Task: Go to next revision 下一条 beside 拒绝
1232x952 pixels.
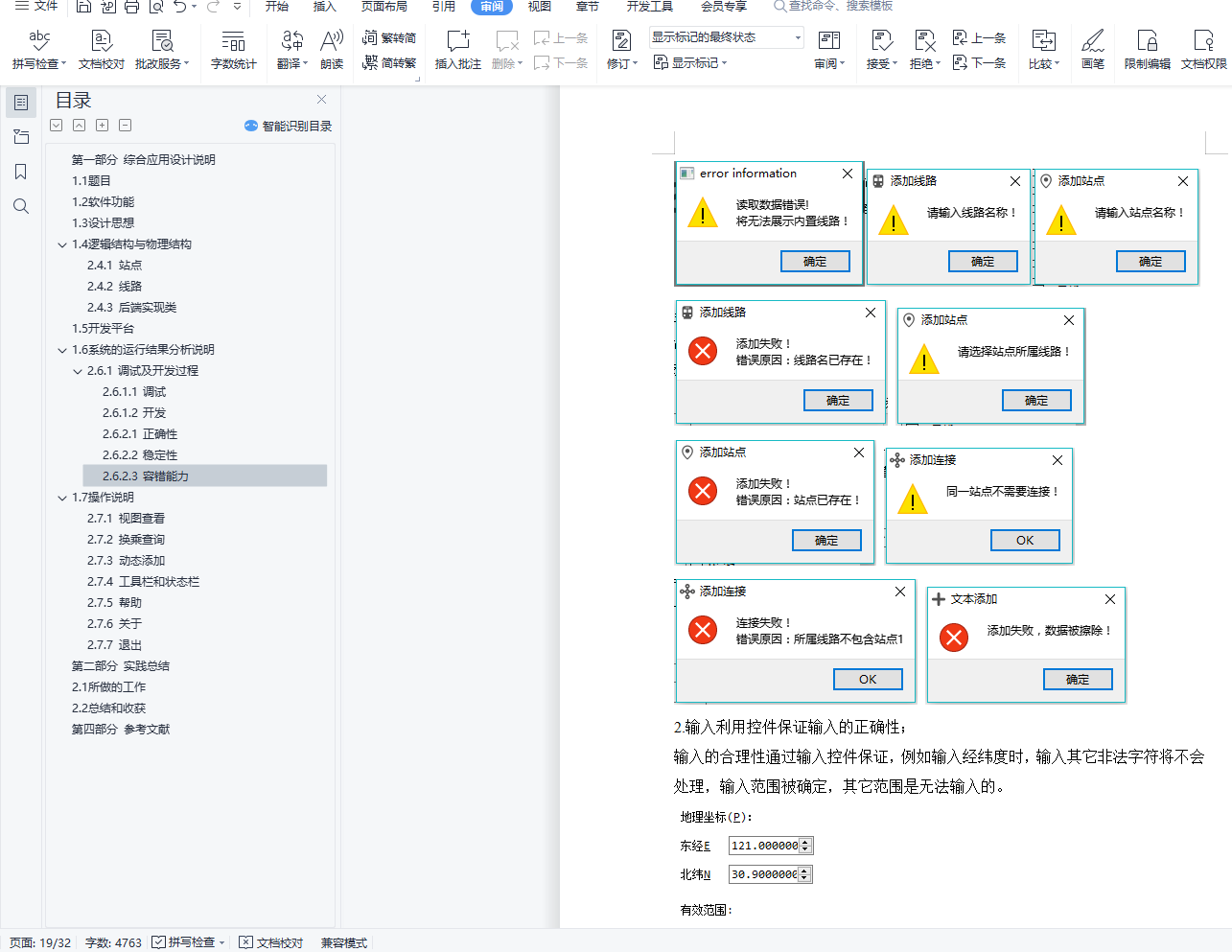Action: (979, 63)
